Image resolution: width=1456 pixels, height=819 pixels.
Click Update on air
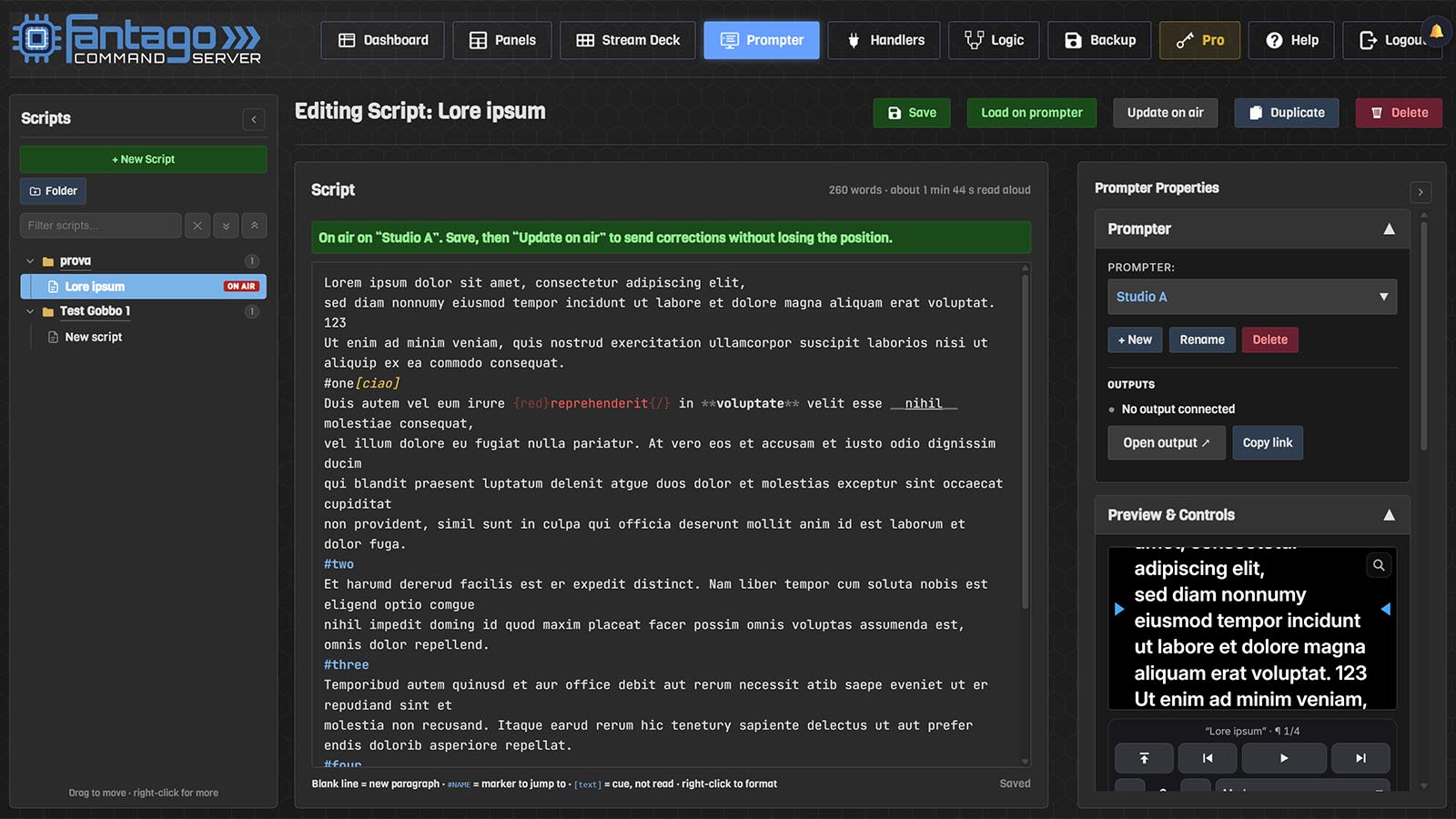pyautogui.click(x=1165, y=113)
